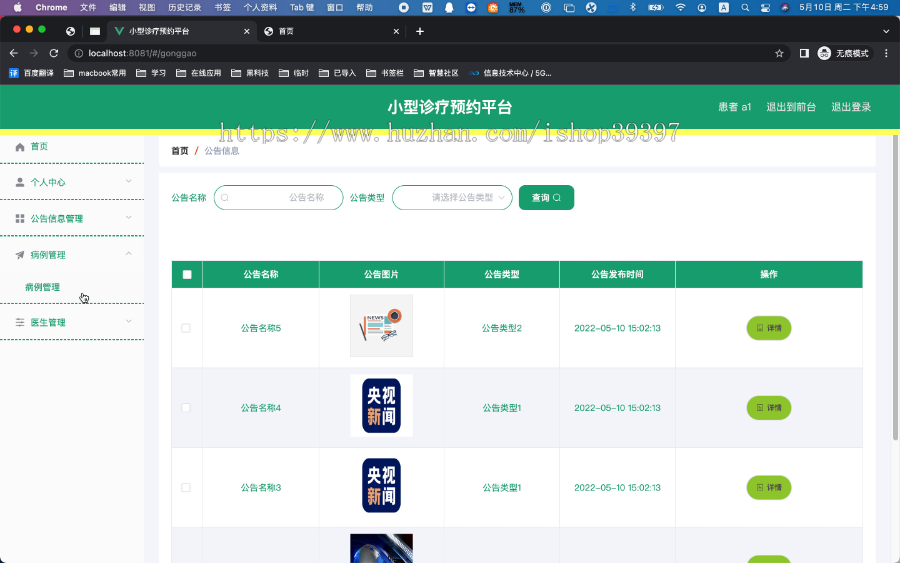The height and width of the screenshot is (563, 900).
Task: Check the row checkbox for 公告名称5
Action: click(186, 328)
